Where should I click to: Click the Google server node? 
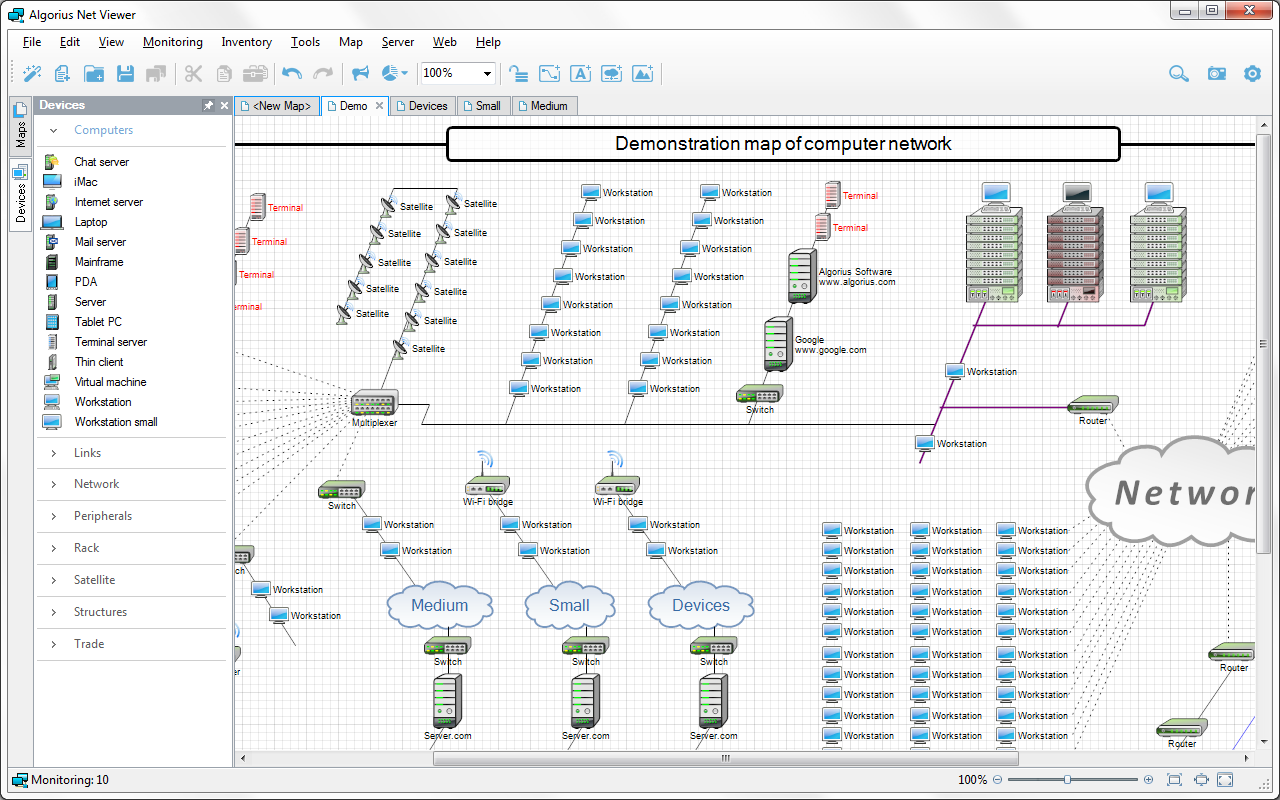click(x=778, y=344)
